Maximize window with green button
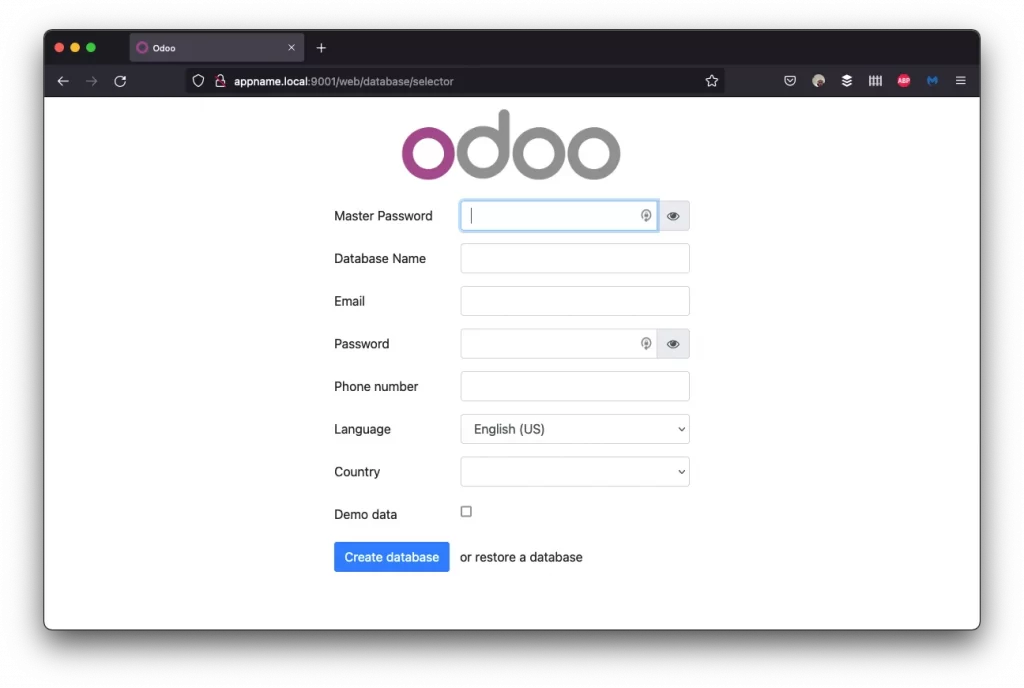1024x688 pixels. pyautogui.click(x=91, y=48)
